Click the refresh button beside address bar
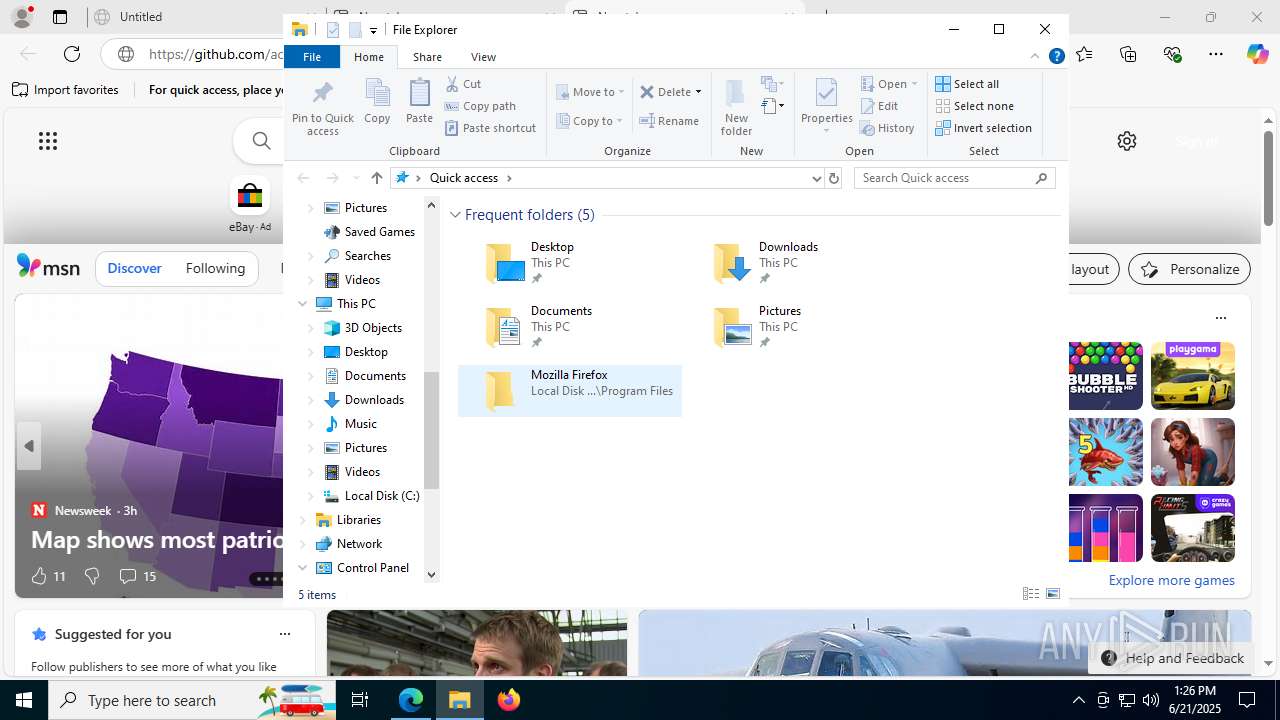Image resolution: width=1280 pixels, height=720 pixels. [x=834, y=178]
